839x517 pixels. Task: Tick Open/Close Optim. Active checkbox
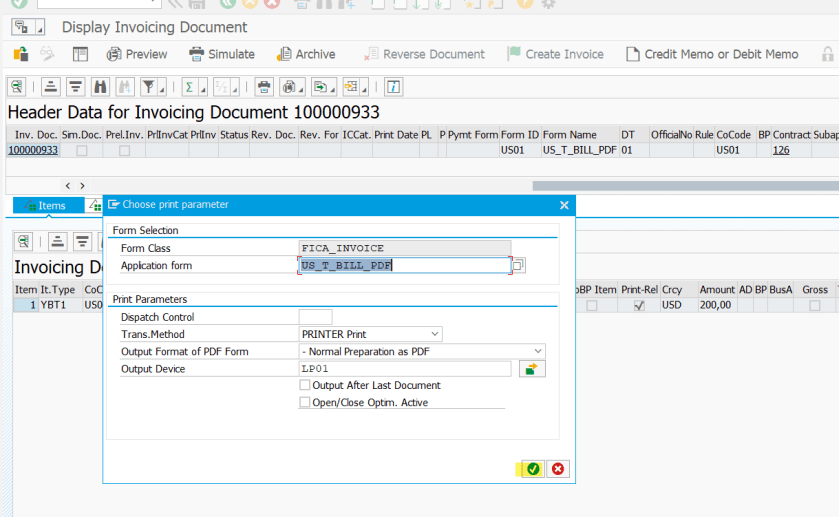[305, 402]
